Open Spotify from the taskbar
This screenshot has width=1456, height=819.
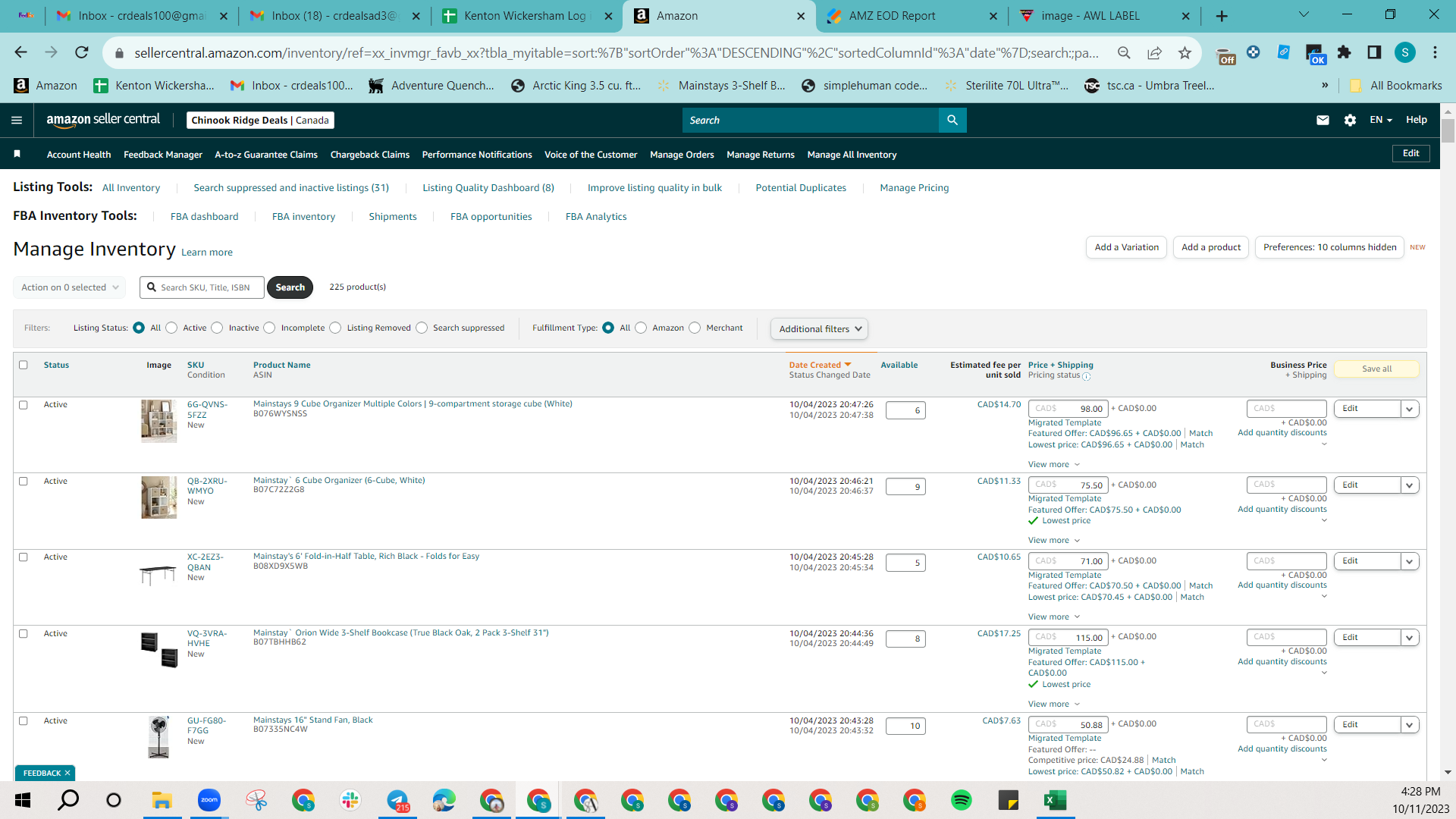coord(961,800)
